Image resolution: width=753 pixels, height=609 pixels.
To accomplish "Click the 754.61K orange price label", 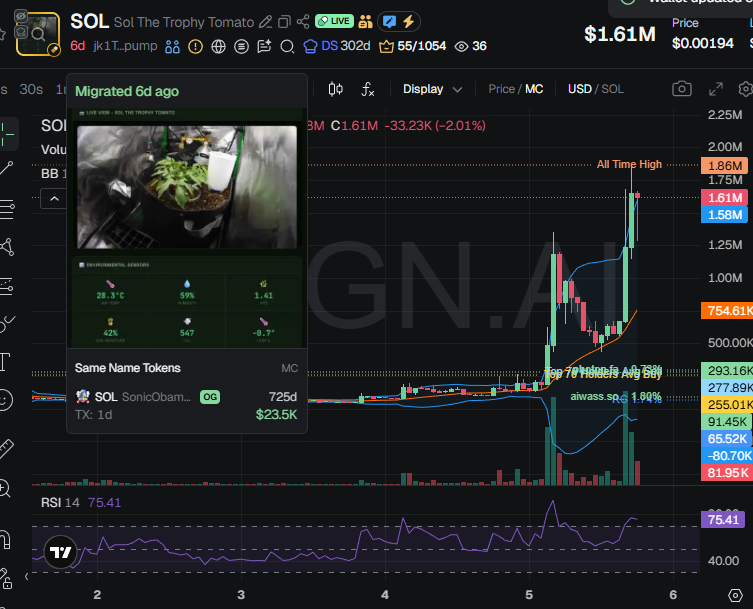I will coord(727,311).
